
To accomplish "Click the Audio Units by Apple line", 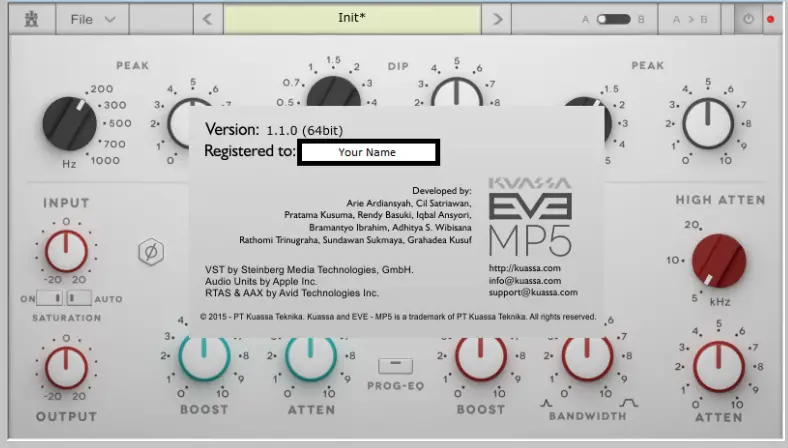I will coord(261,281).
